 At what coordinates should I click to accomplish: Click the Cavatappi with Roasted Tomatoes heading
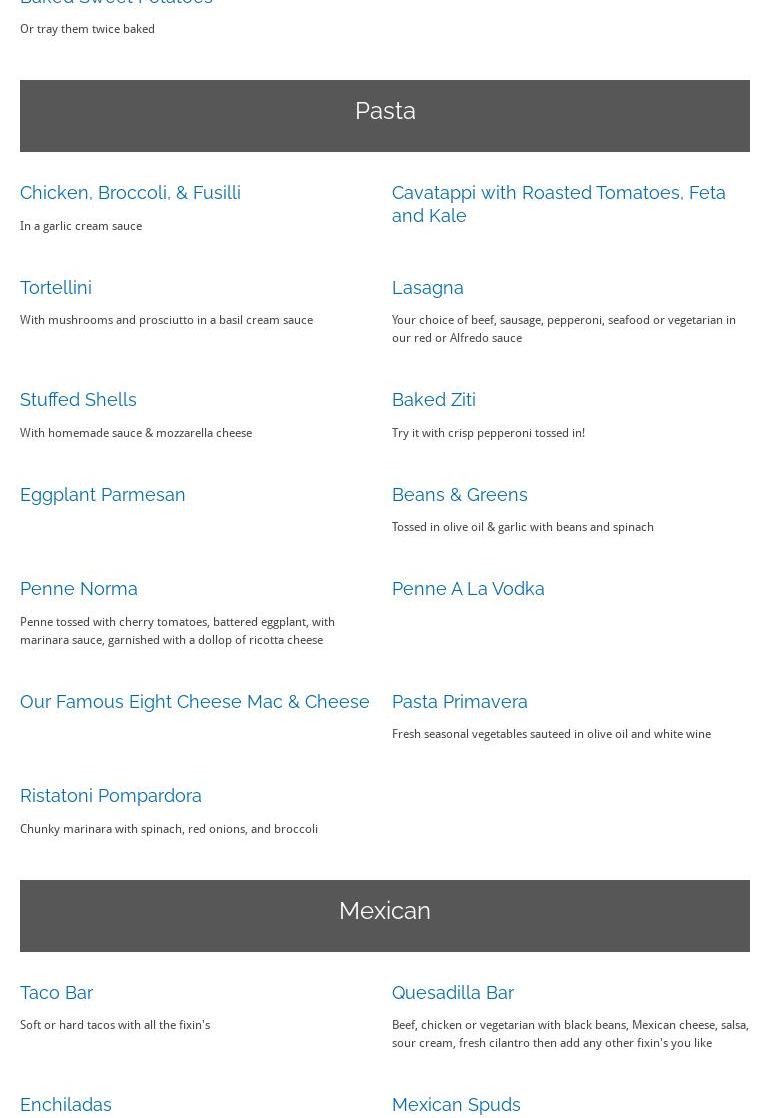click(x=558, y=203)
